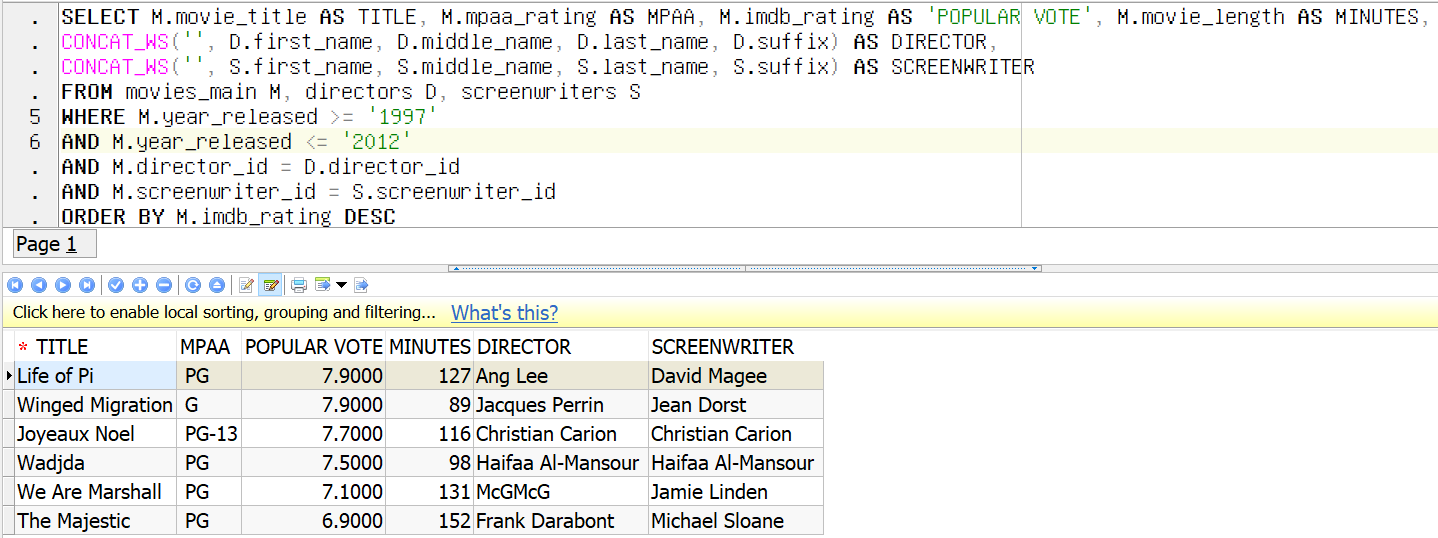Click the export results icon

point(323,285)
